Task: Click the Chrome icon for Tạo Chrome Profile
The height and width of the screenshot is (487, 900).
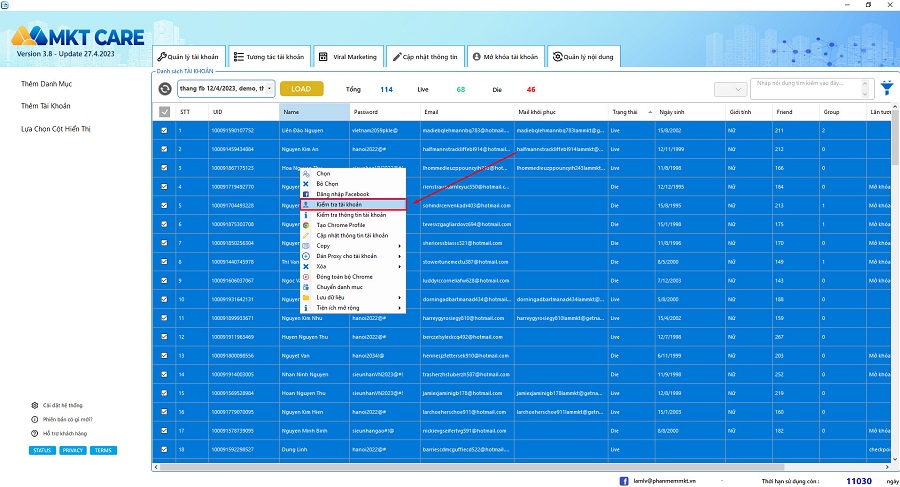Action: coord(307,225)
